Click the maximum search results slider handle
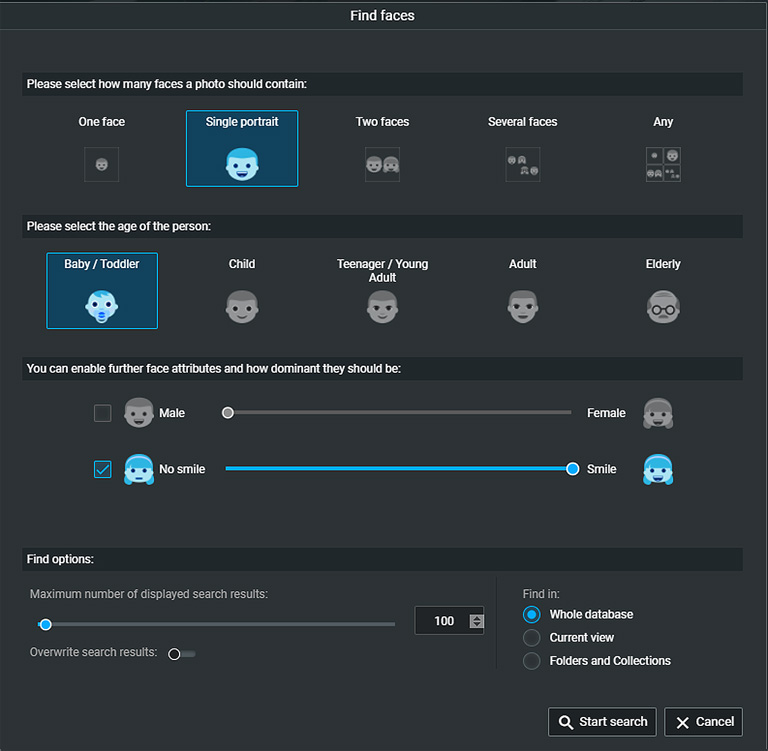The image size is (768, 751). point(46,625)
